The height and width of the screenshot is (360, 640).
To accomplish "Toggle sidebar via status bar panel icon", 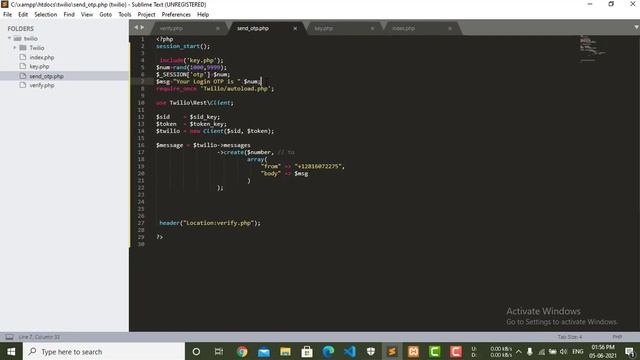I will pyautogui.click(x=9, y=337).
